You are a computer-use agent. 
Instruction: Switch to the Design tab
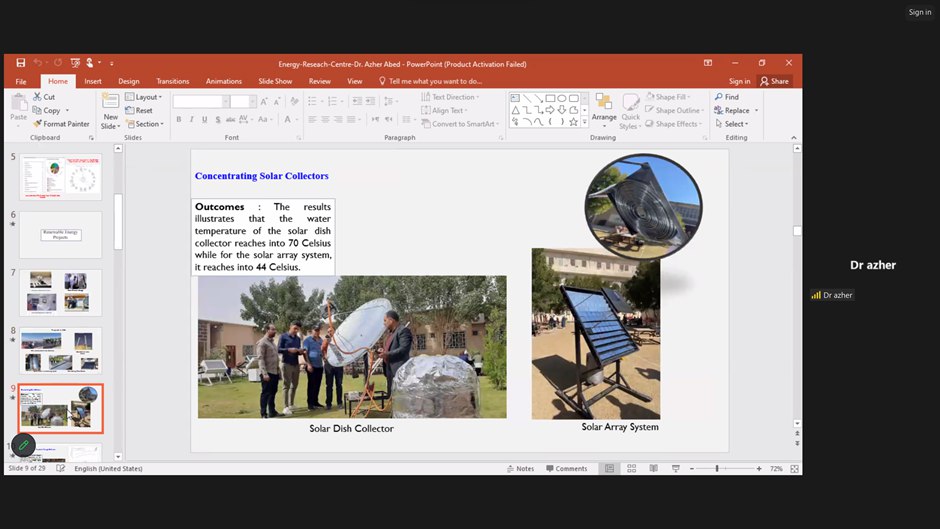click(x=129, y=81)
